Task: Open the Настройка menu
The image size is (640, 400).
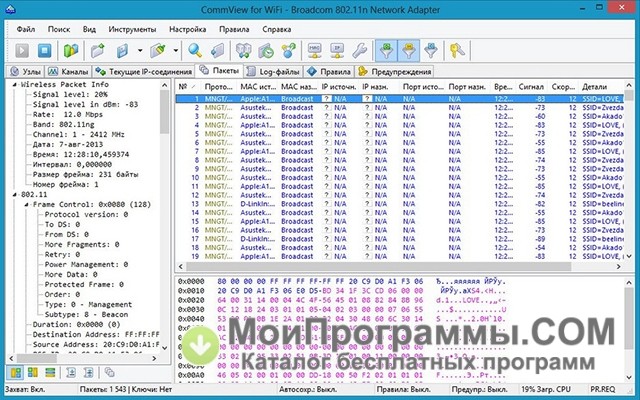Action: tap(187, 29)
